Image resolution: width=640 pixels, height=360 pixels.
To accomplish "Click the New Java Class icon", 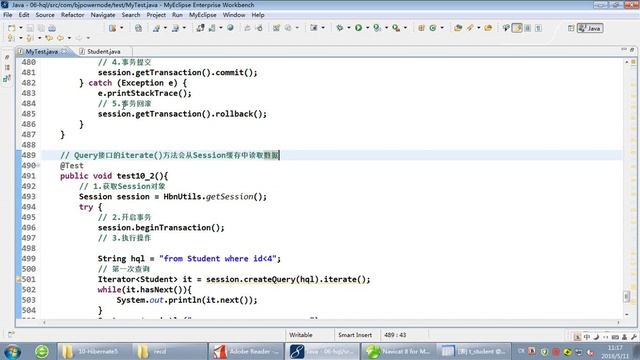I will (x=433, y=28).
